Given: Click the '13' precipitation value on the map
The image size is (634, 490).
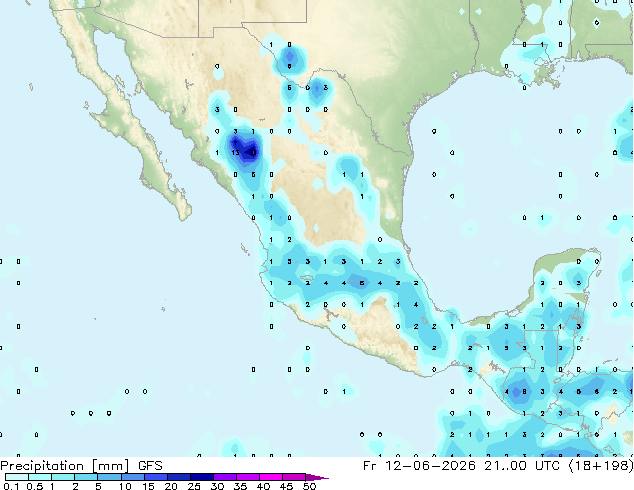Looking at the screenshot, I should [235, 153].
